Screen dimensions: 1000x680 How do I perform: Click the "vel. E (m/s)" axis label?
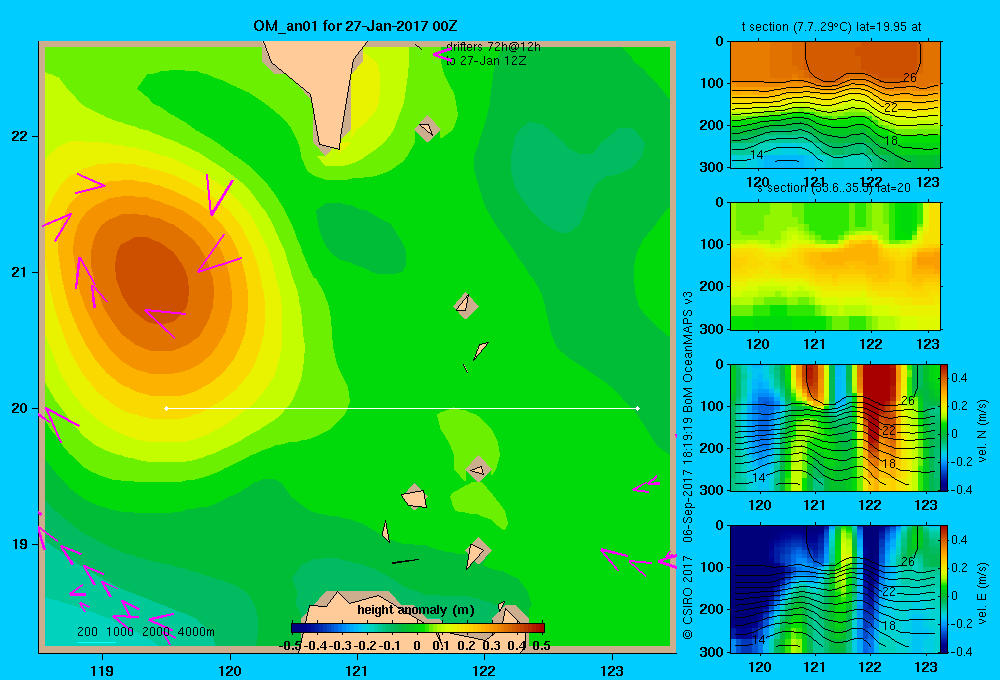tap(982, 592)
